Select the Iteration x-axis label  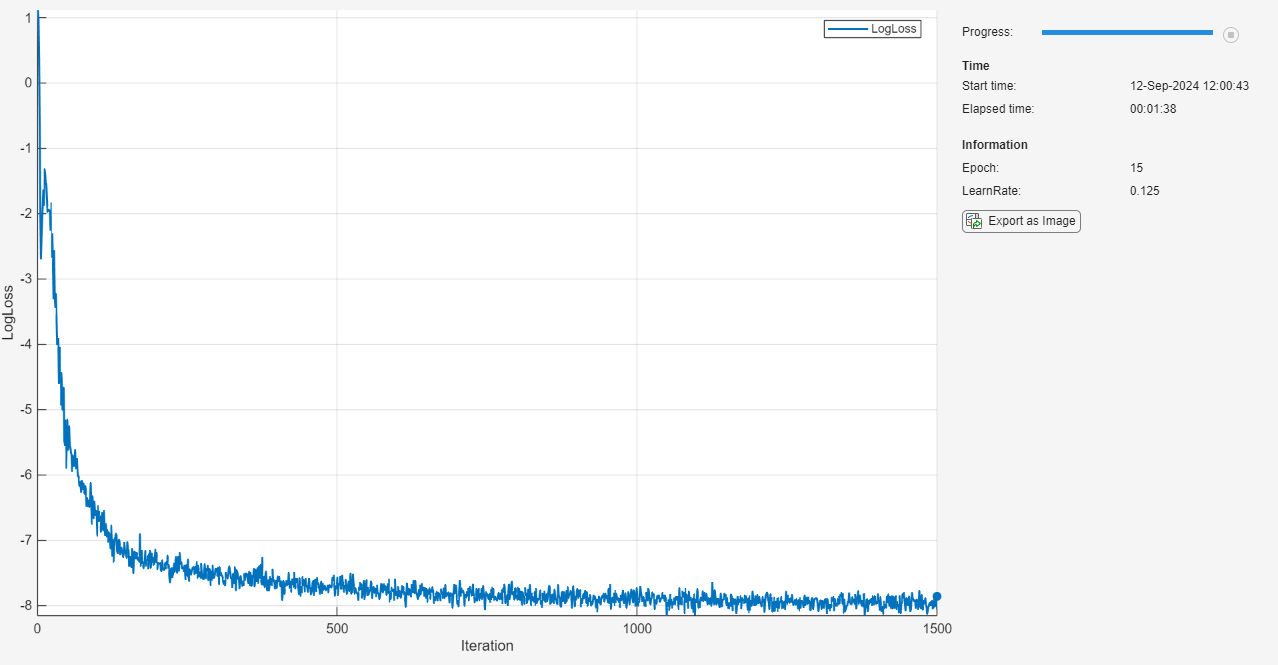tap(487, 646)
